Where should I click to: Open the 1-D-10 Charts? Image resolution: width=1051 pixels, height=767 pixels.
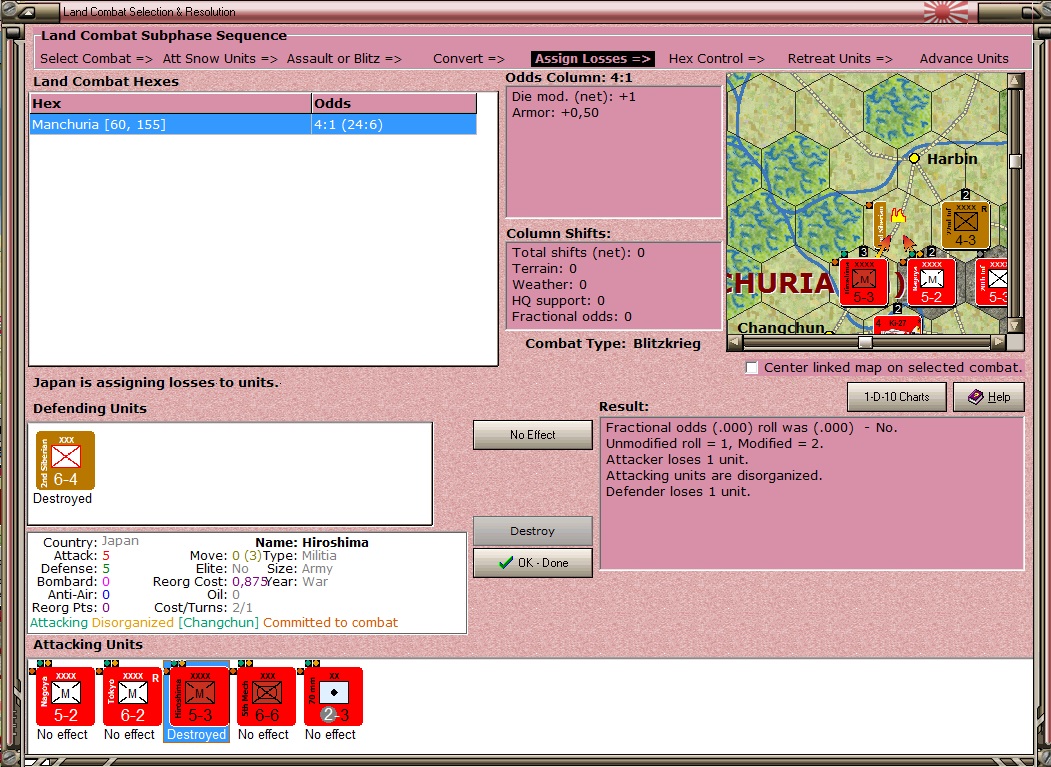tap(897, 397)
